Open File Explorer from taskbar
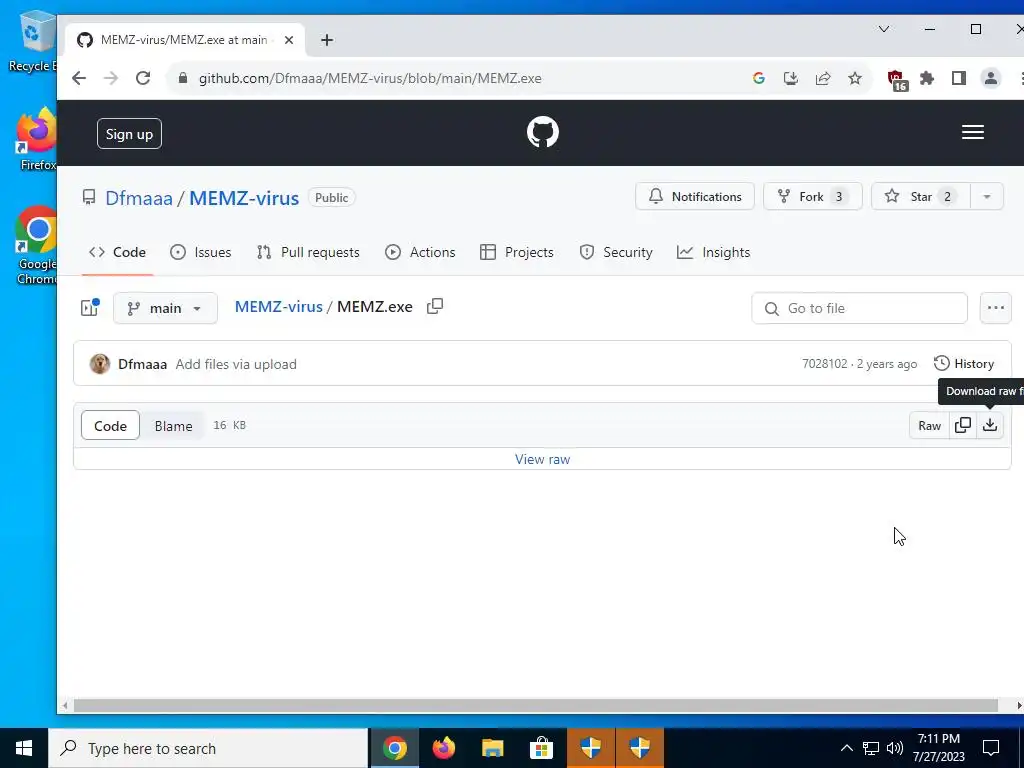This screenshot has height=768, width=1024. (x=492, y=748)
